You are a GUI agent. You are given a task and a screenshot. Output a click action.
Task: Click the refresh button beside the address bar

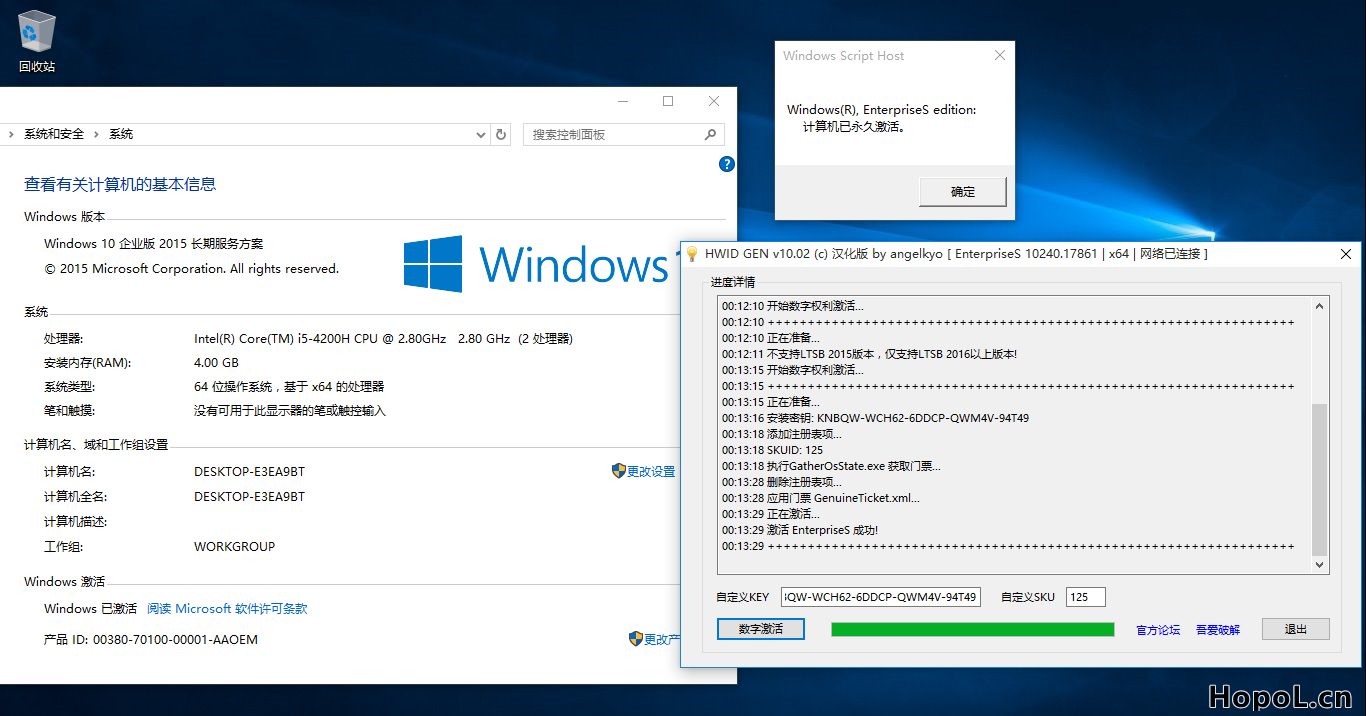pyautogui.click(x=502, y=134)
